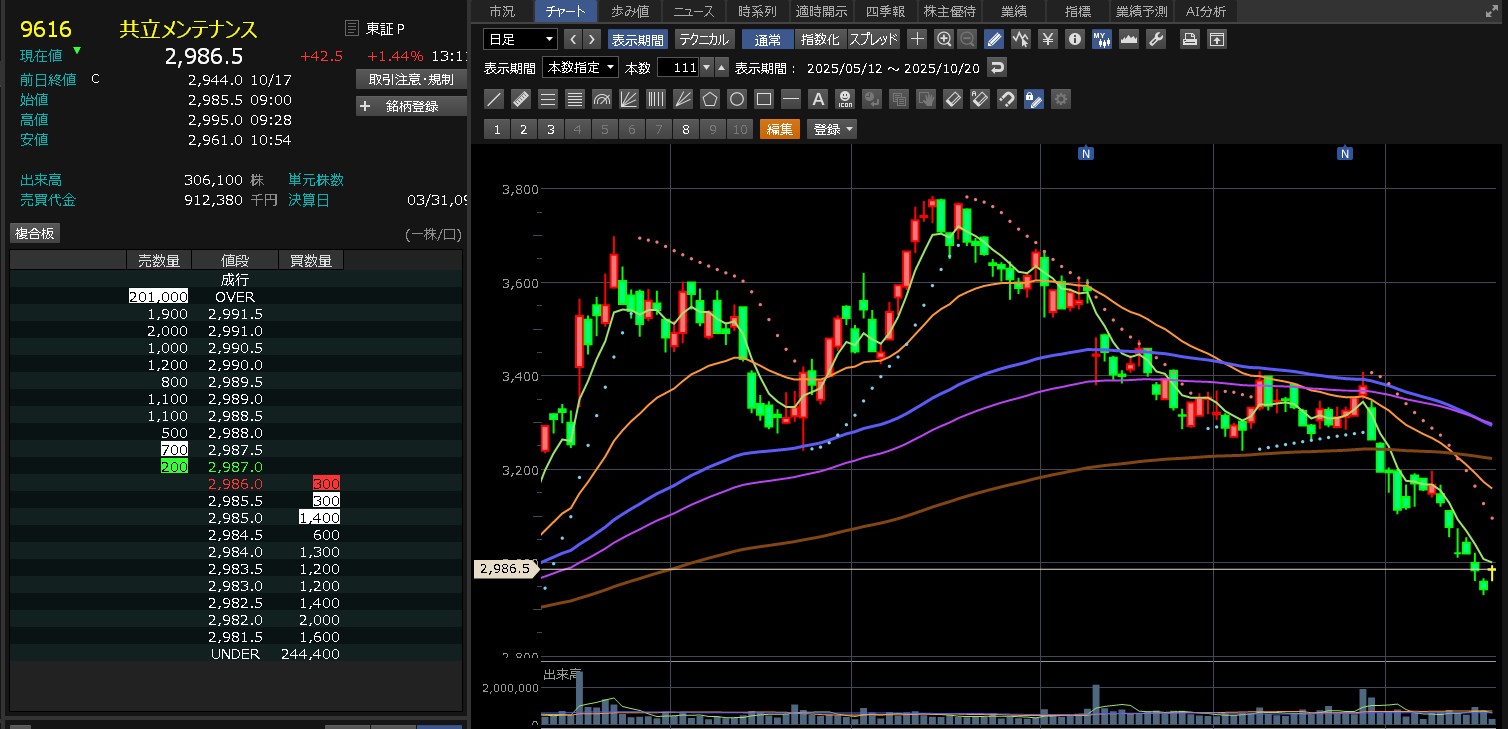Image resolution: width=1508 pixels, height=729 pixels.
Task: Toggle the 指数化 chart mode
Action: (x=820, y=39)
